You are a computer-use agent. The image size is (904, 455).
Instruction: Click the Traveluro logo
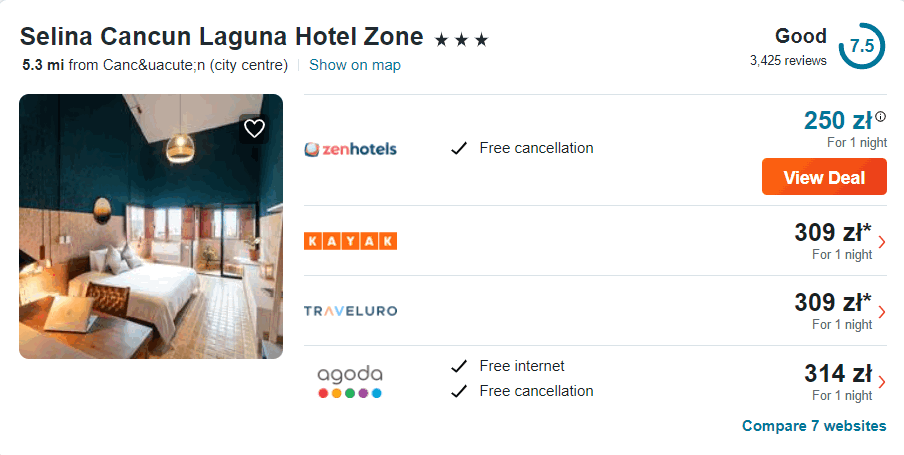coord(350,311)
